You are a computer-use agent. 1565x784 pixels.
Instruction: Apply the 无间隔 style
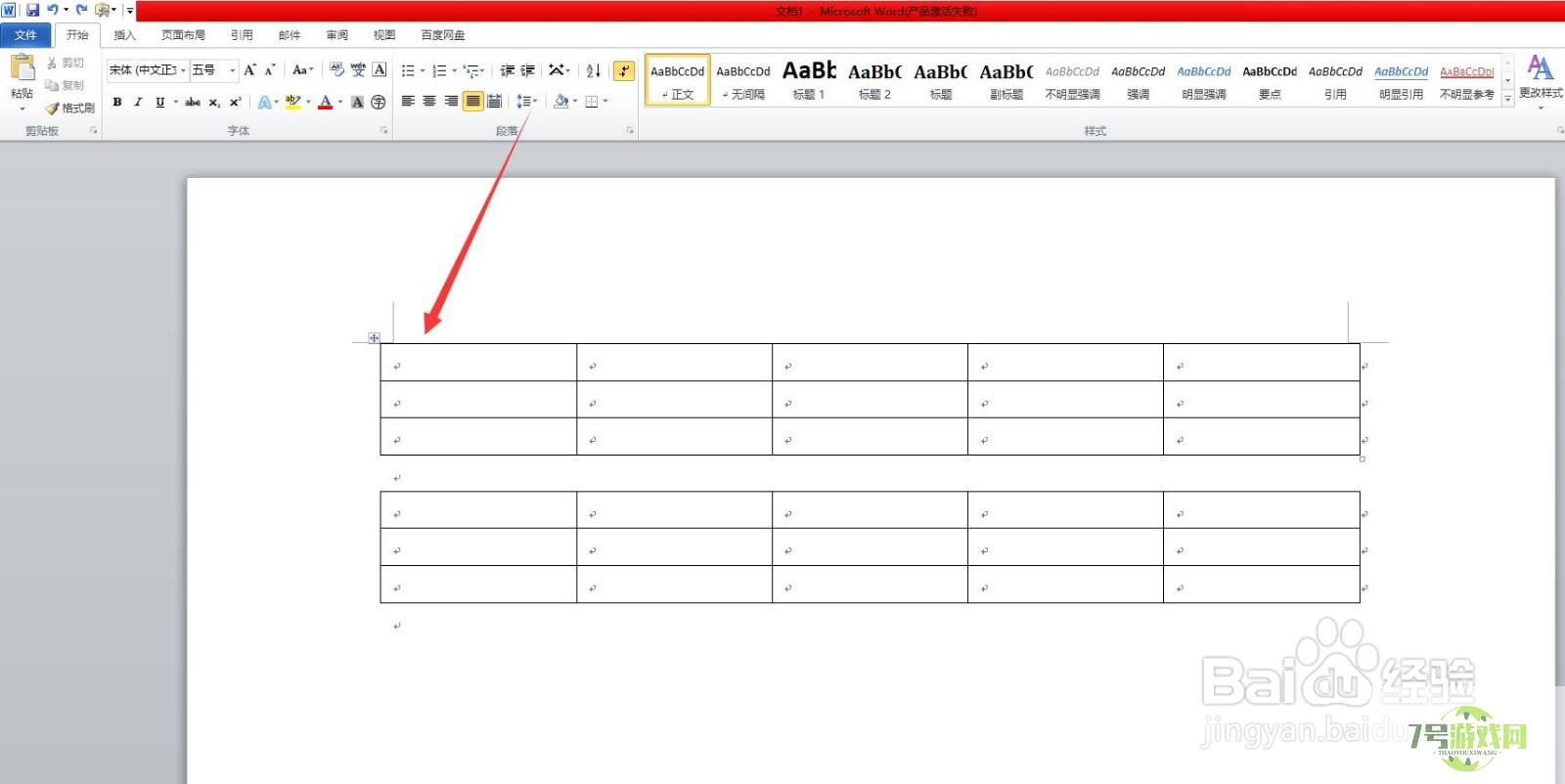click(x=743, y=81)
